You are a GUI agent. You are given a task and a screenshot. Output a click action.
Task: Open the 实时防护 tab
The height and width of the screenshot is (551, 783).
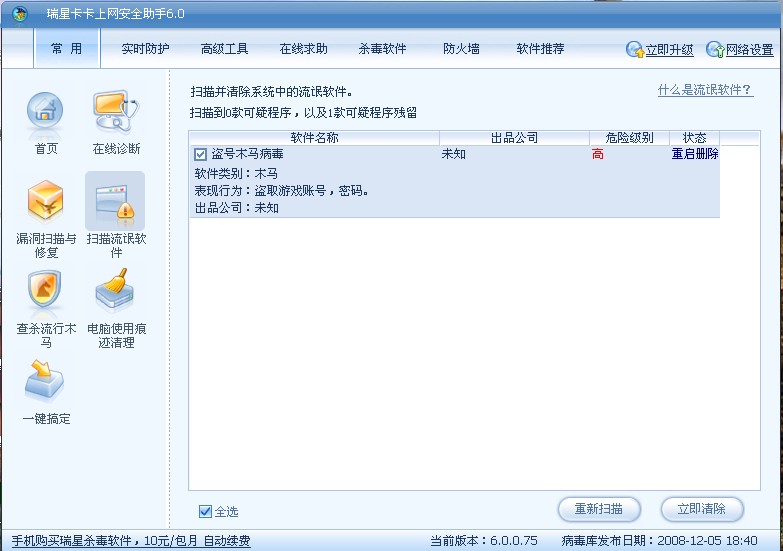[x=145, y=49]
